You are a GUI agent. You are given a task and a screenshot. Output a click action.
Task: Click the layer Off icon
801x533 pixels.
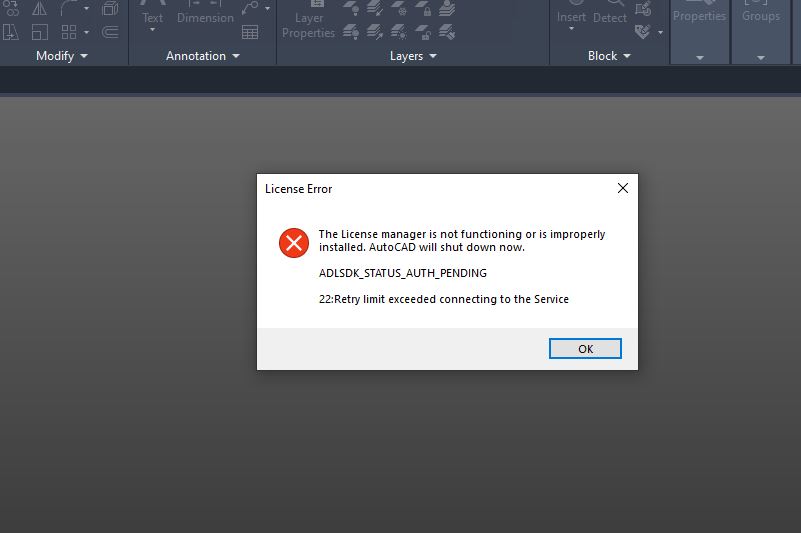(350, 8)
